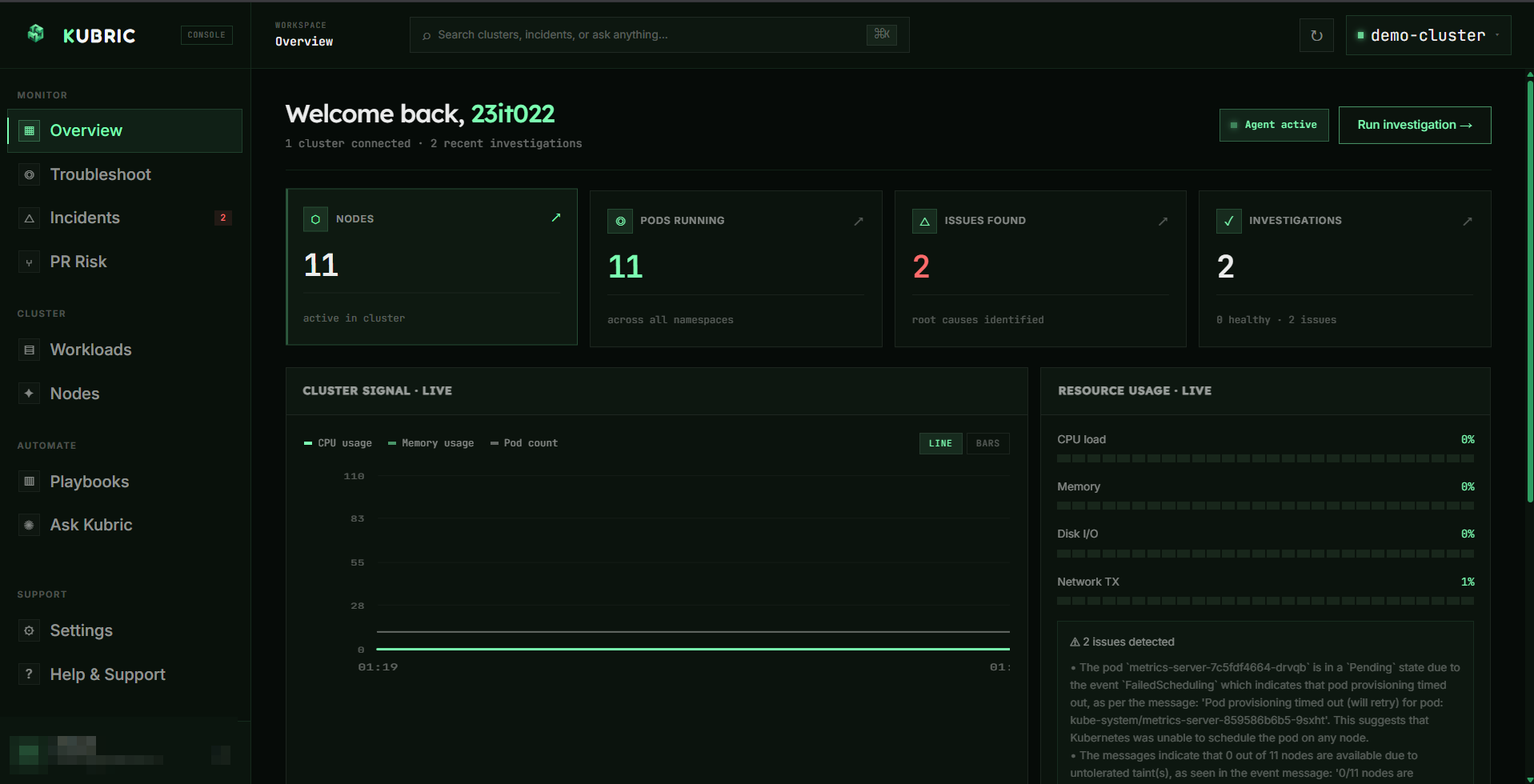Click the Memory usage bar
The image size is (1534, 784).
click(x=1265, y=506)
